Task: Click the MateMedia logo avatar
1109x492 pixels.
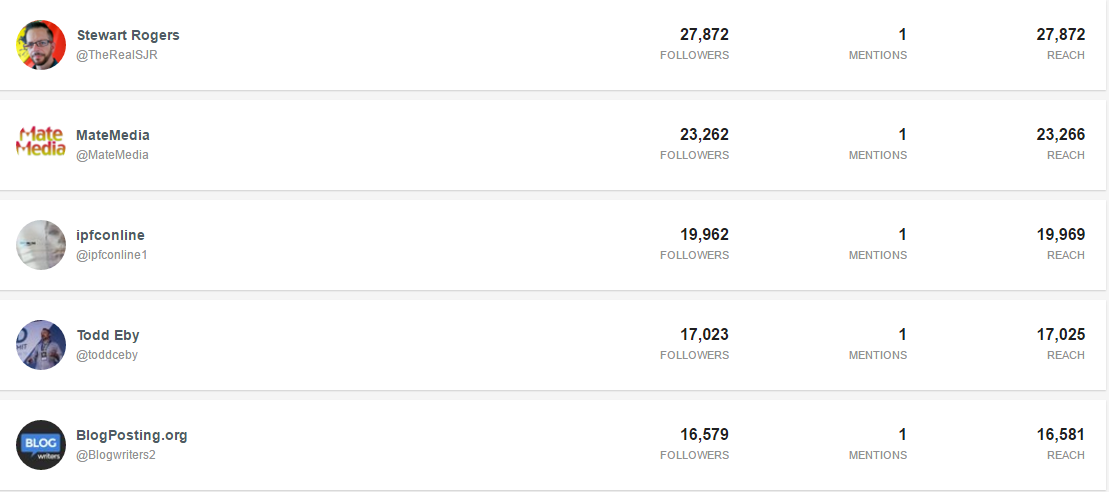Action: point(41,144)
